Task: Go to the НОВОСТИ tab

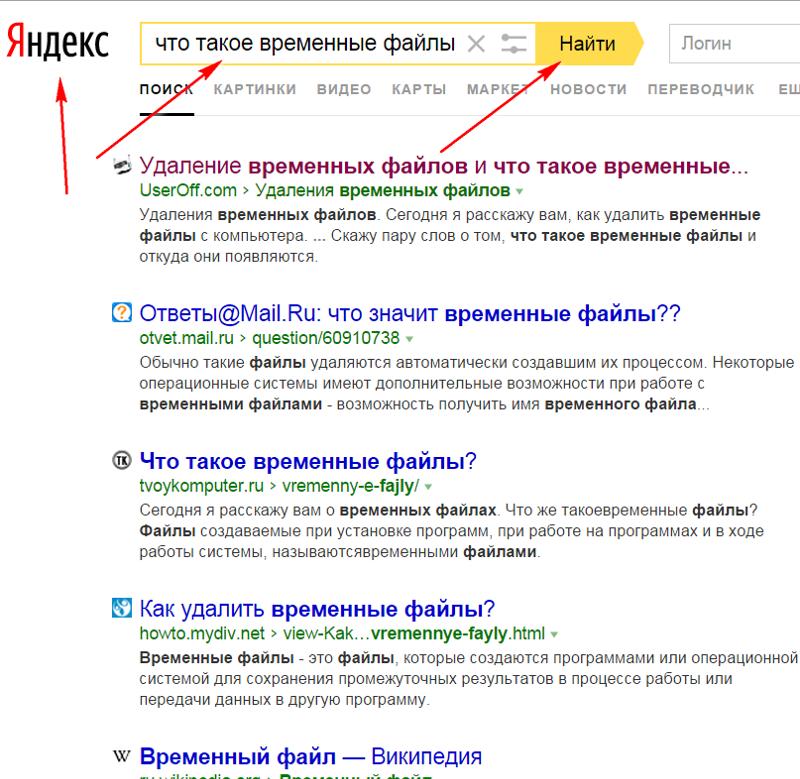Action: (588, 89)
